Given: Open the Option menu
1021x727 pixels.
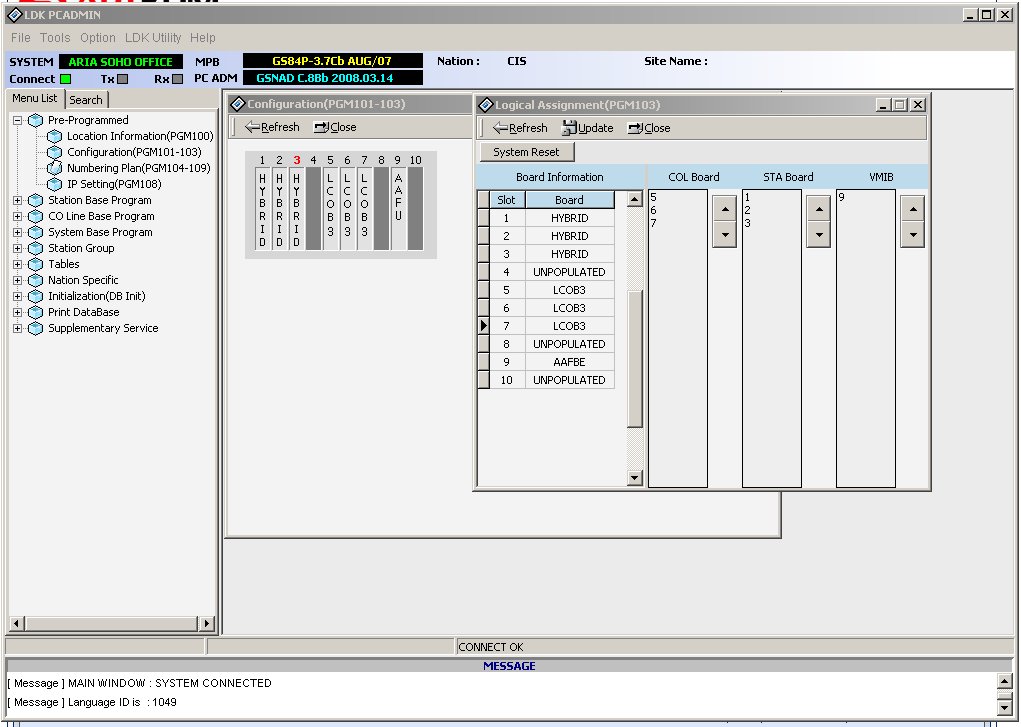Looking at the screenshot, I should click(x=98, y=38).
